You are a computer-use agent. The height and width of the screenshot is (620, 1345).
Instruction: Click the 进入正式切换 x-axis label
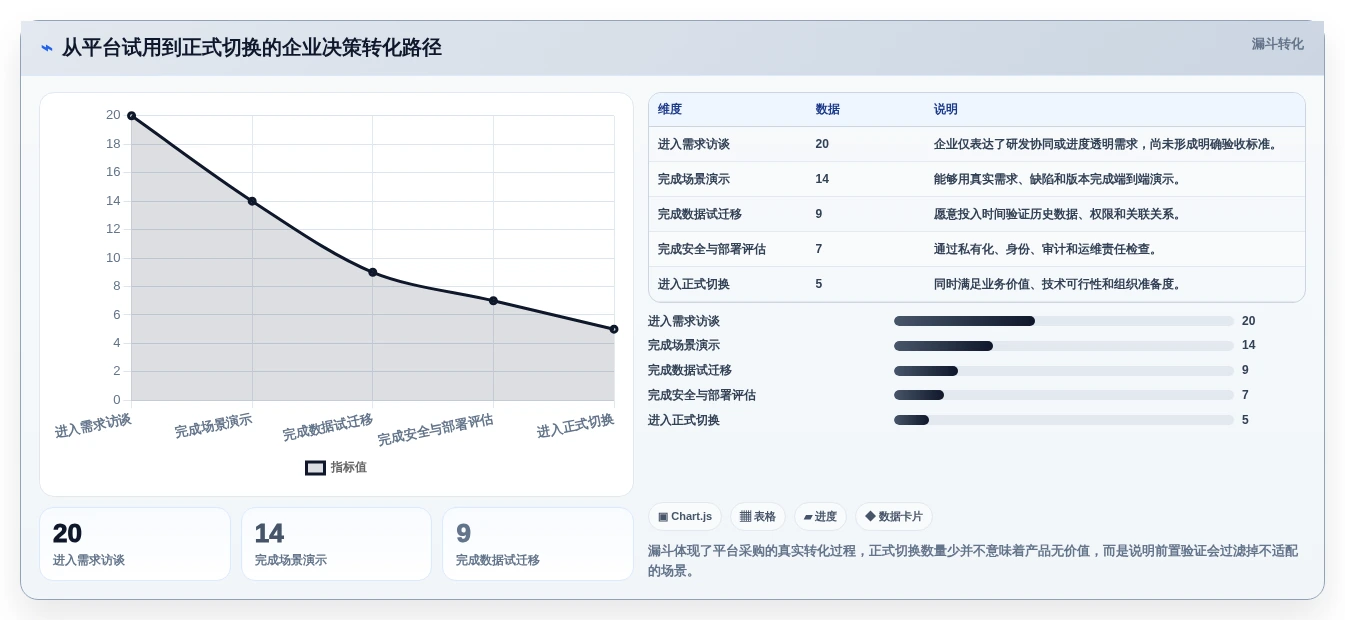pyautogui.click(x=575, y=426)
